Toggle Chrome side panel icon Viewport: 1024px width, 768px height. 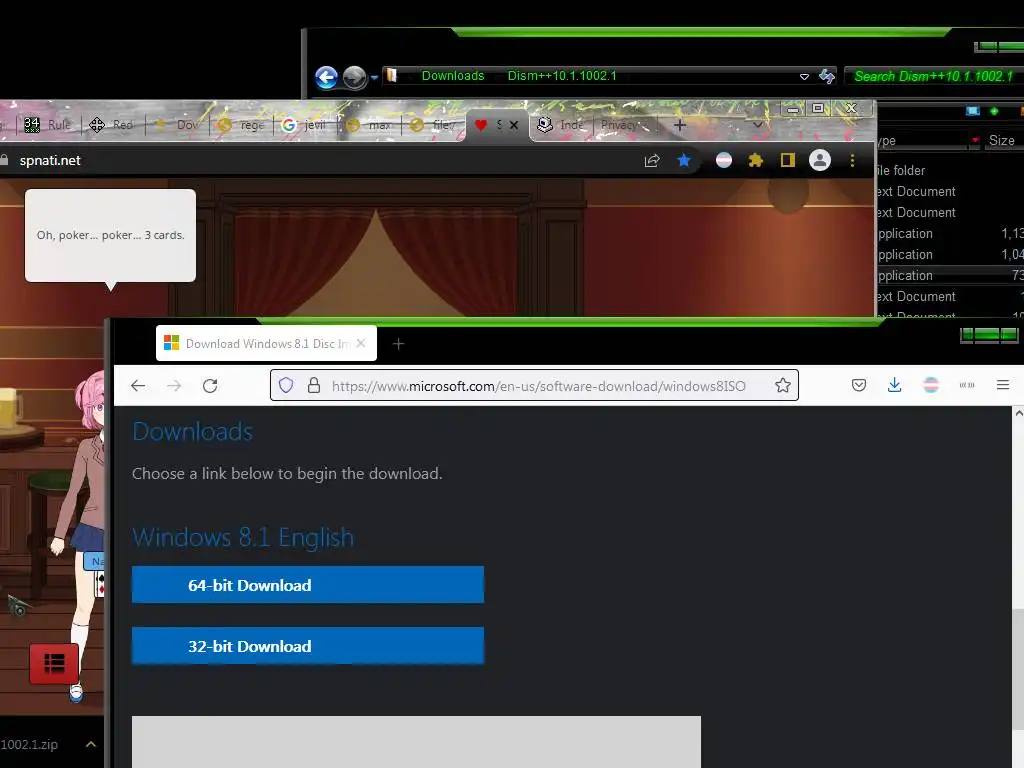pyautogui.click(x=788, y=161)
